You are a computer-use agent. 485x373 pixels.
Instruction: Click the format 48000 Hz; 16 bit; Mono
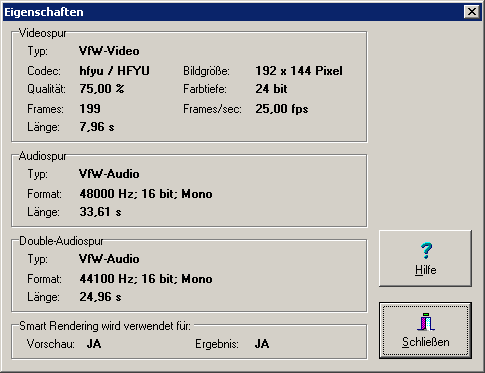146,194
